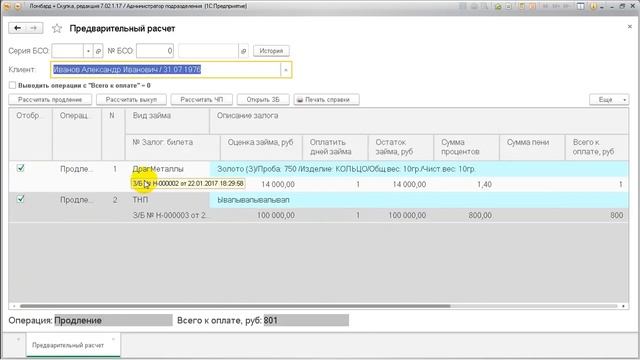Select the Продле... operation cell in row 2
640x360 pixels.
[77, 200]
